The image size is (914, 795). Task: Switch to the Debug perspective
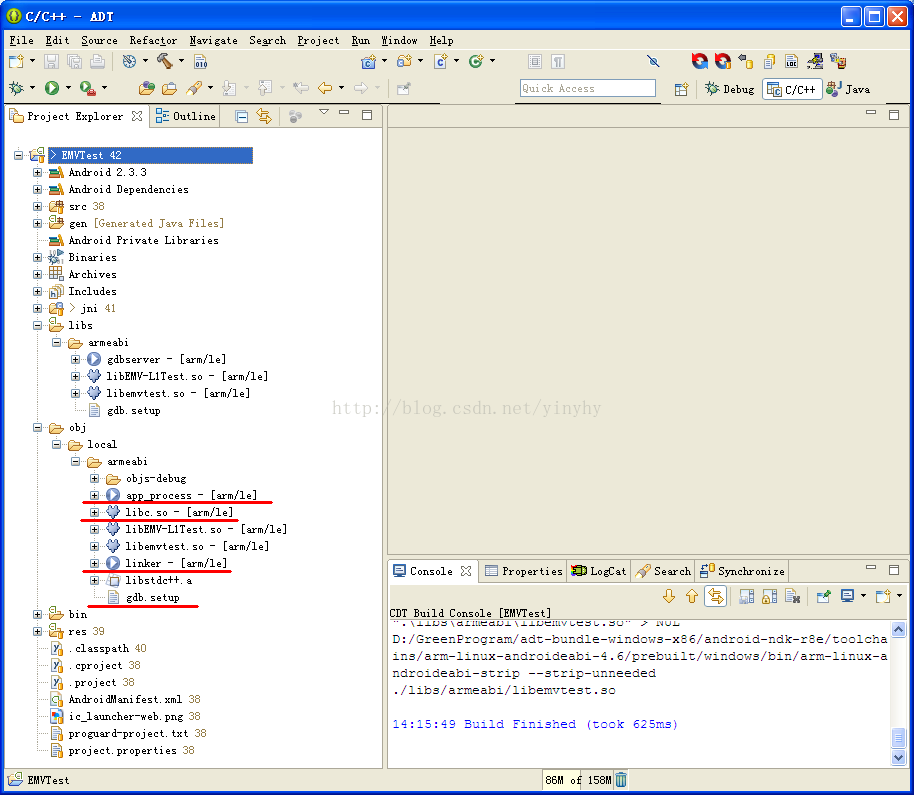[x=730, y=89]
